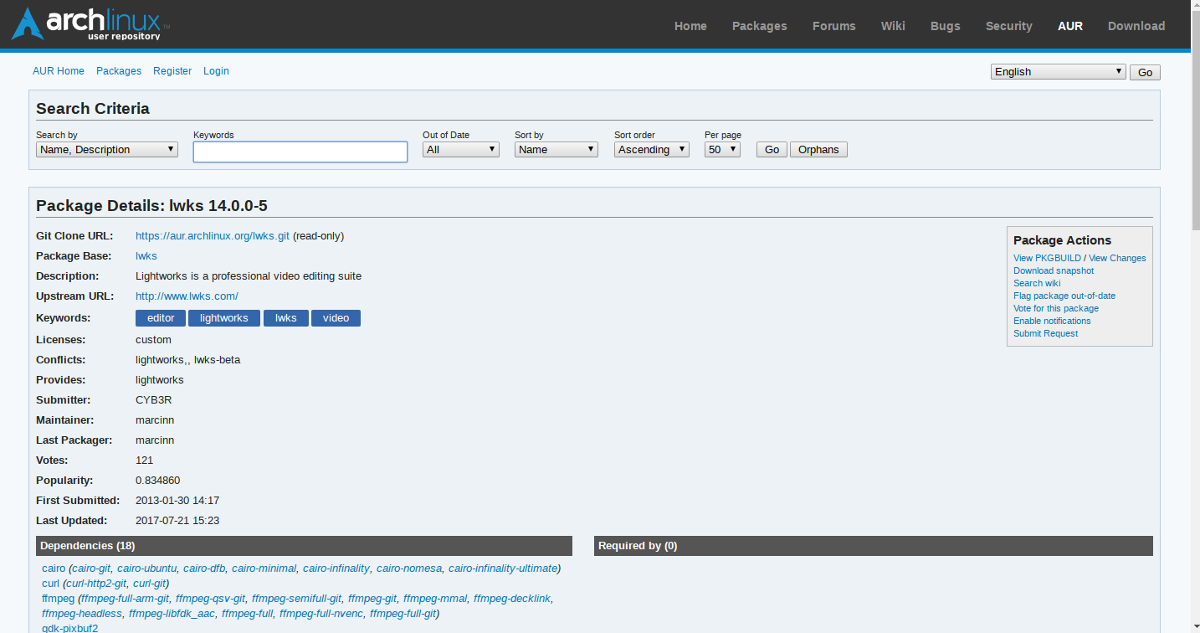This screenshot has height=633, width=1200.
Task: Open curl-git dependency link
Action: pyautogui.click(x=149, y=583)
